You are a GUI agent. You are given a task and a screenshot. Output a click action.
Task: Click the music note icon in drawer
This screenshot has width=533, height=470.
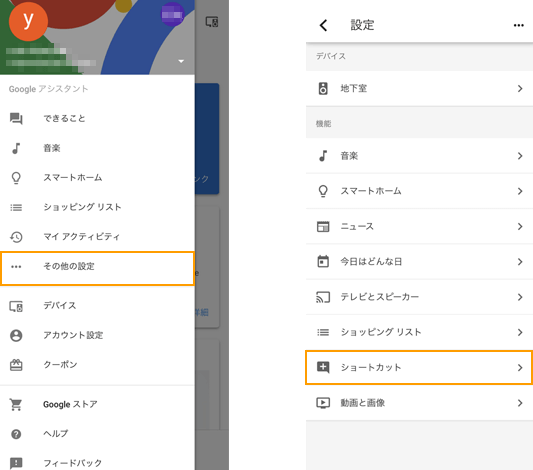coord(16,148)
